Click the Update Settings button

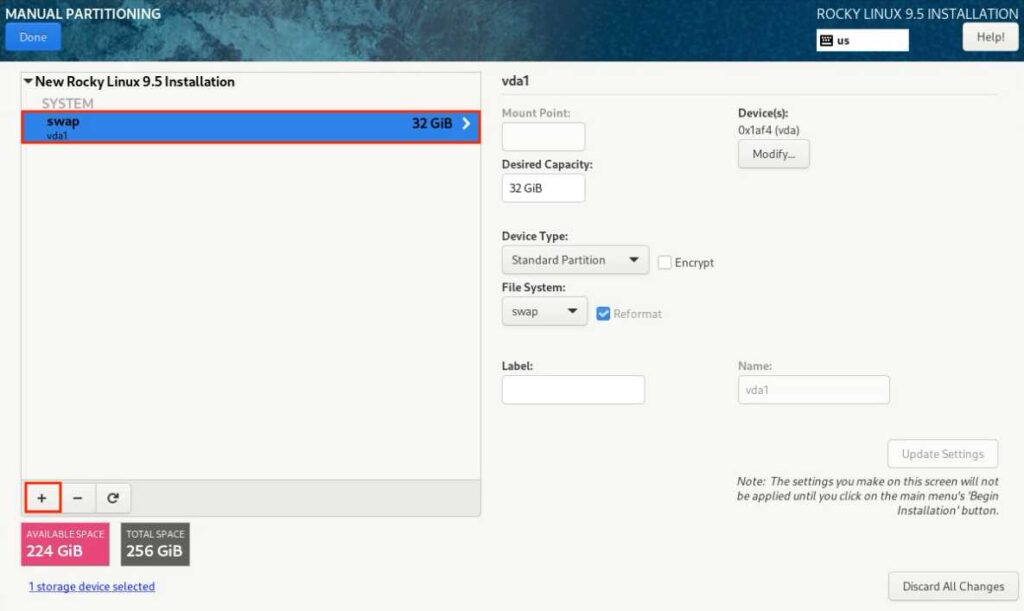(x=942, y=454)
